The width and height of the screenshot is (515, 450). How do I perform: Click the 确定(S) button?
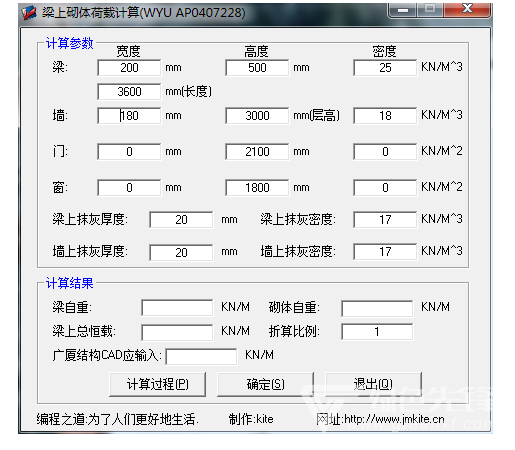[x=265, y=384]
